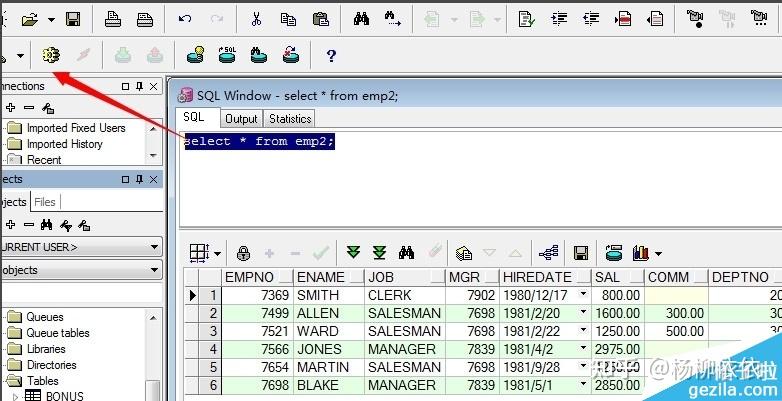
Task: Click Query by example binoculars in result grid
Action: pyautogui.click(x=406, y=253)
